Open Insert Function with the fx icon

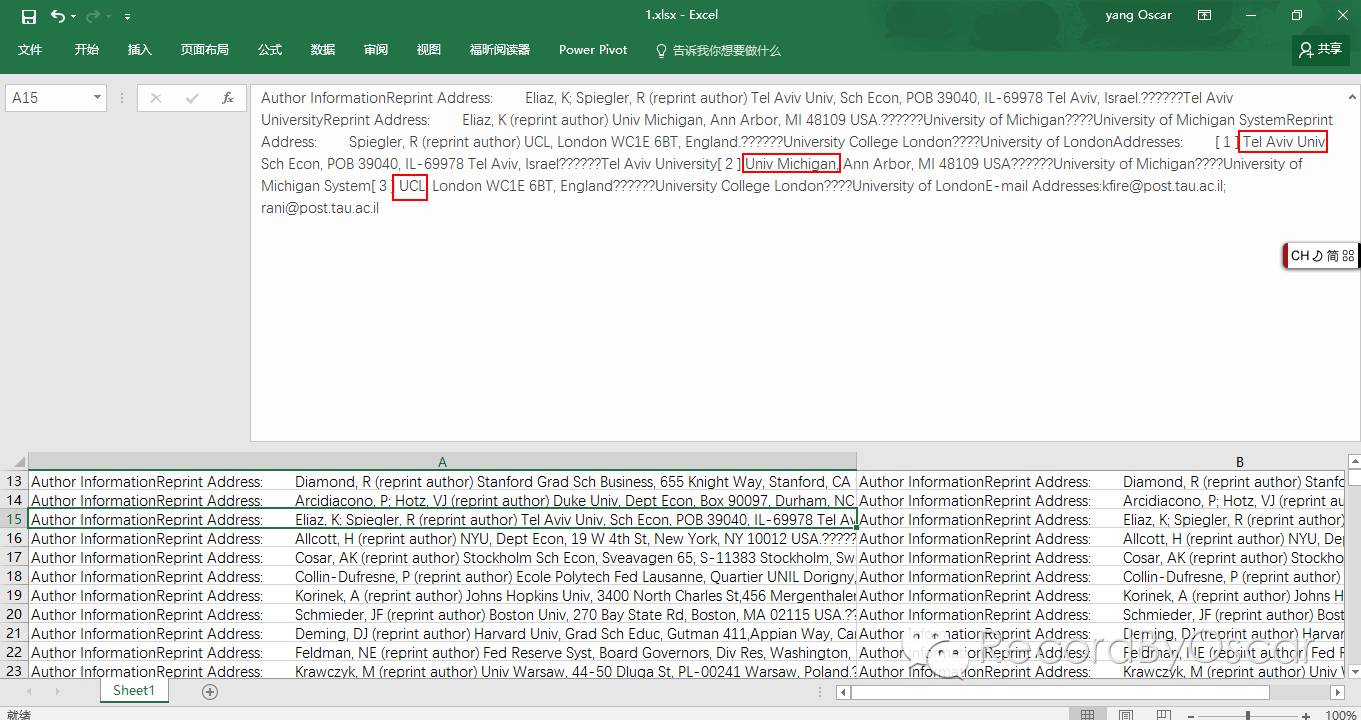(x=228, y=98)
